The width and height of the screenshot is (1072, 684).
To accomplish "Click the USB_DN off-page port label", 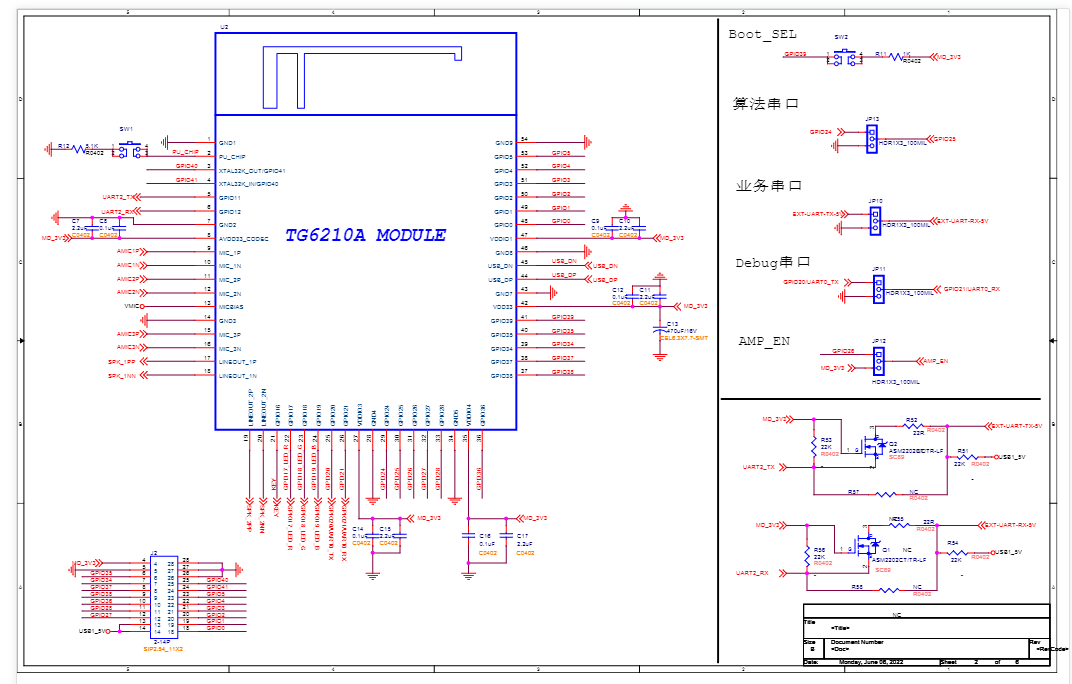I will [x=605, y=266].
